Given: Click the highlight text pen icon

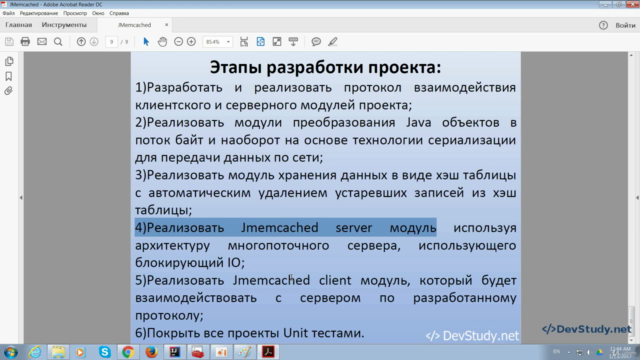Looking at the screenshot, I should pyautogui.click(x=333, y=42).
